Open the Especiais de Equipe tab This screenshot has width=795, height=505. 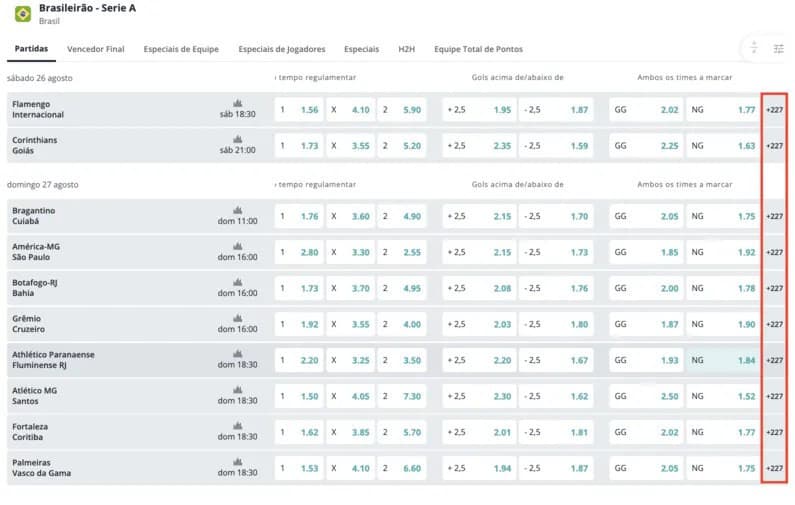[181, 49]
